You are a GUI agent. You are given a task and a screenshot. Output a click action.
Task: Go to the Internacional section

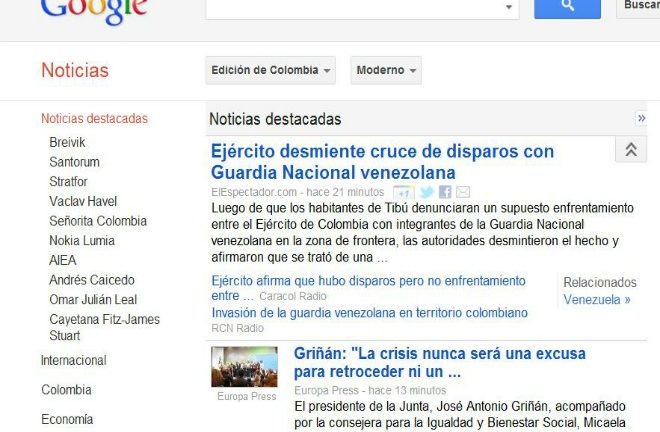pyautogui.click(x=74, y=360)
